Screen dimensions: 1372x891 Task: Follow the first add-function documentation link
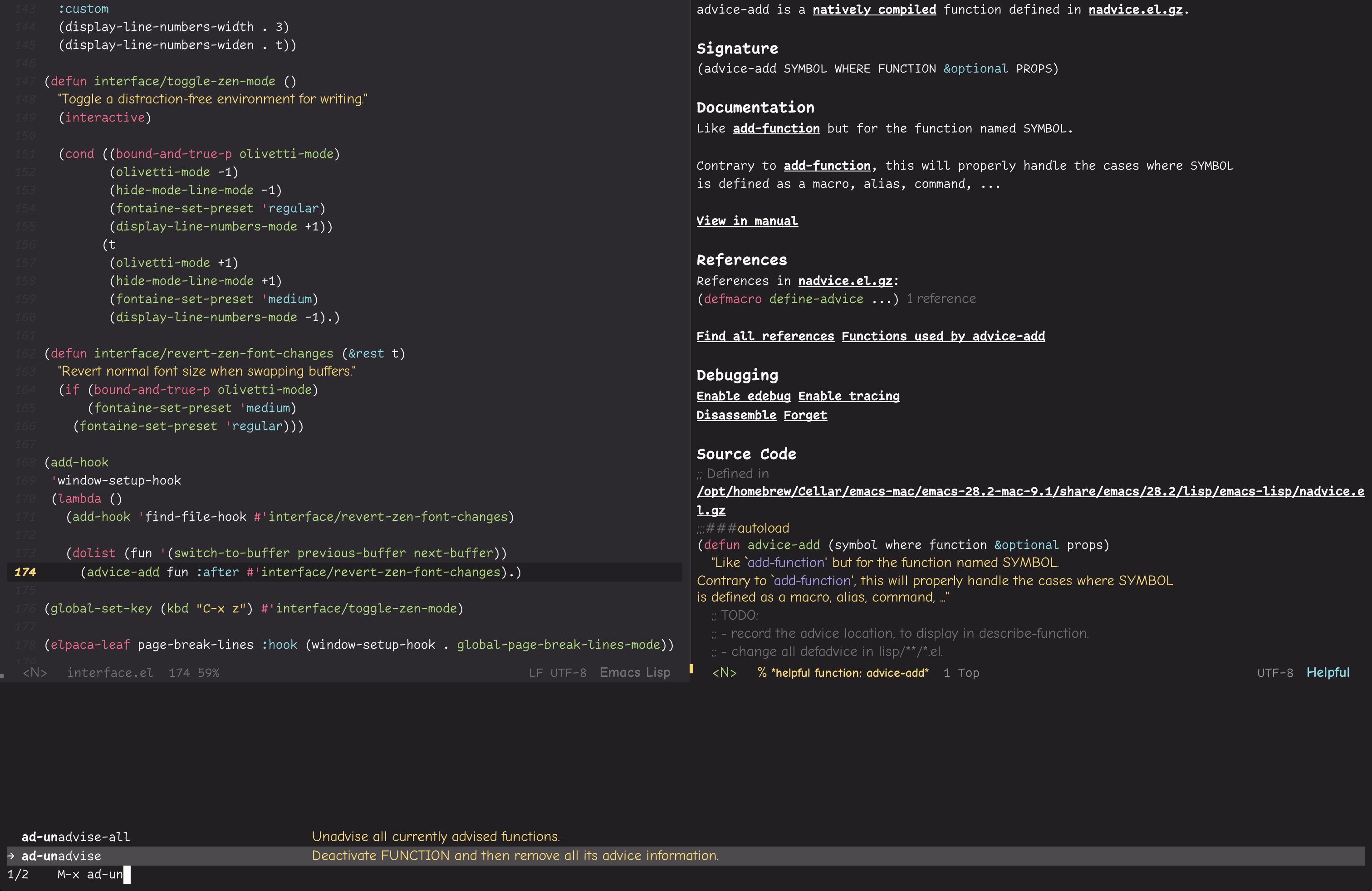click(776, 128)
